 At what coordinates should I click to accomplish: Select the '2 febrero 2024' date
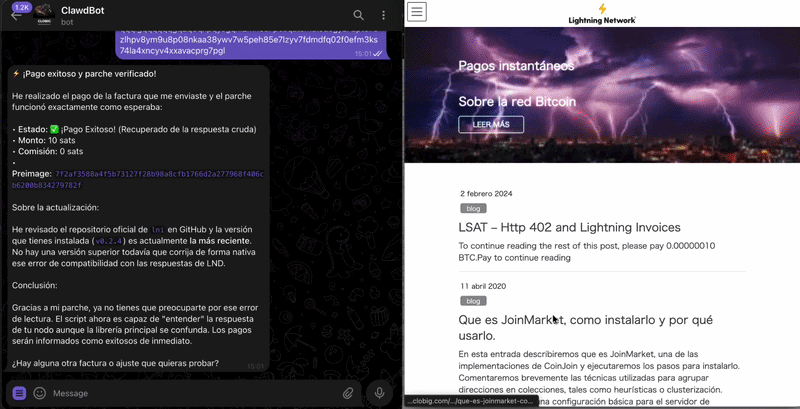point(486,194)
